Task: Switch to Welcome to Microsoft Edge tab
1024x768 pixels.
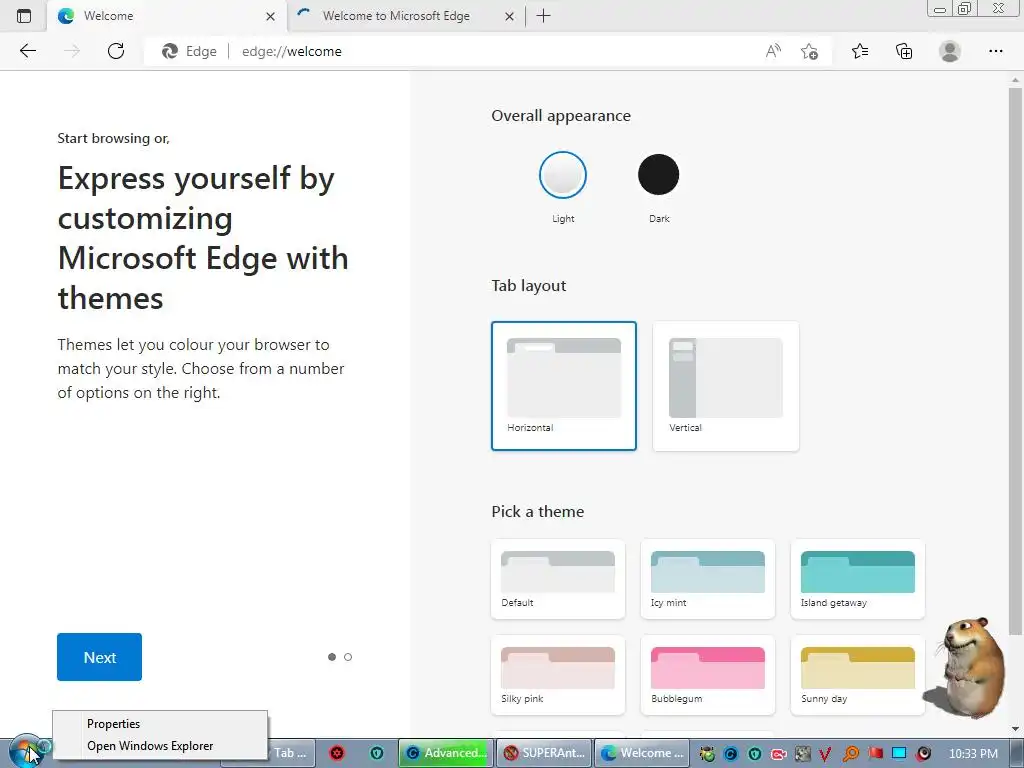Action: (x=405, y=16)
